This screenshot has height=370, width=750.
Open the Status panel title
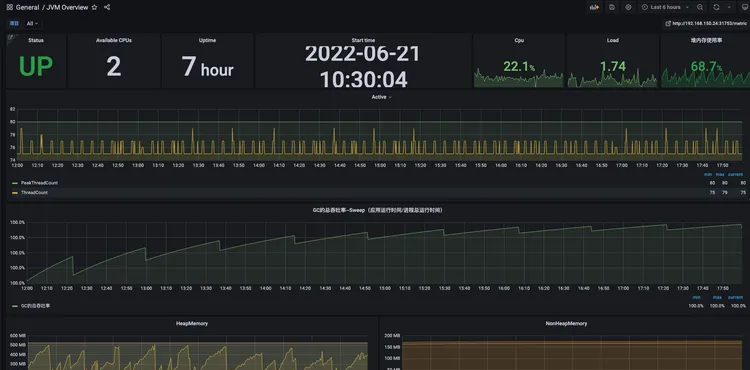click(x=36, y=41)
